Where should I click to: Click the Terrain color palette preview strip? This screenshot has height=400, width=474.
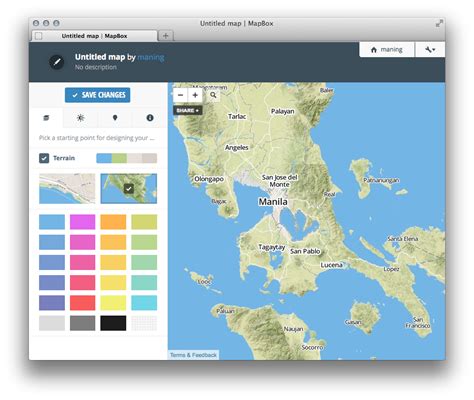pyautogui.click(x=127, y=158)
